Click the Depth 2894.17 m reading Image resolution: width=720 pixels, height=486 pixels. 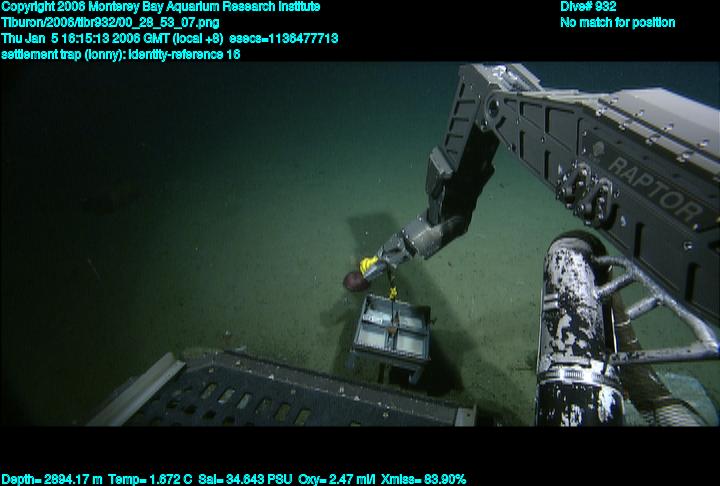[x=48, y=479]
